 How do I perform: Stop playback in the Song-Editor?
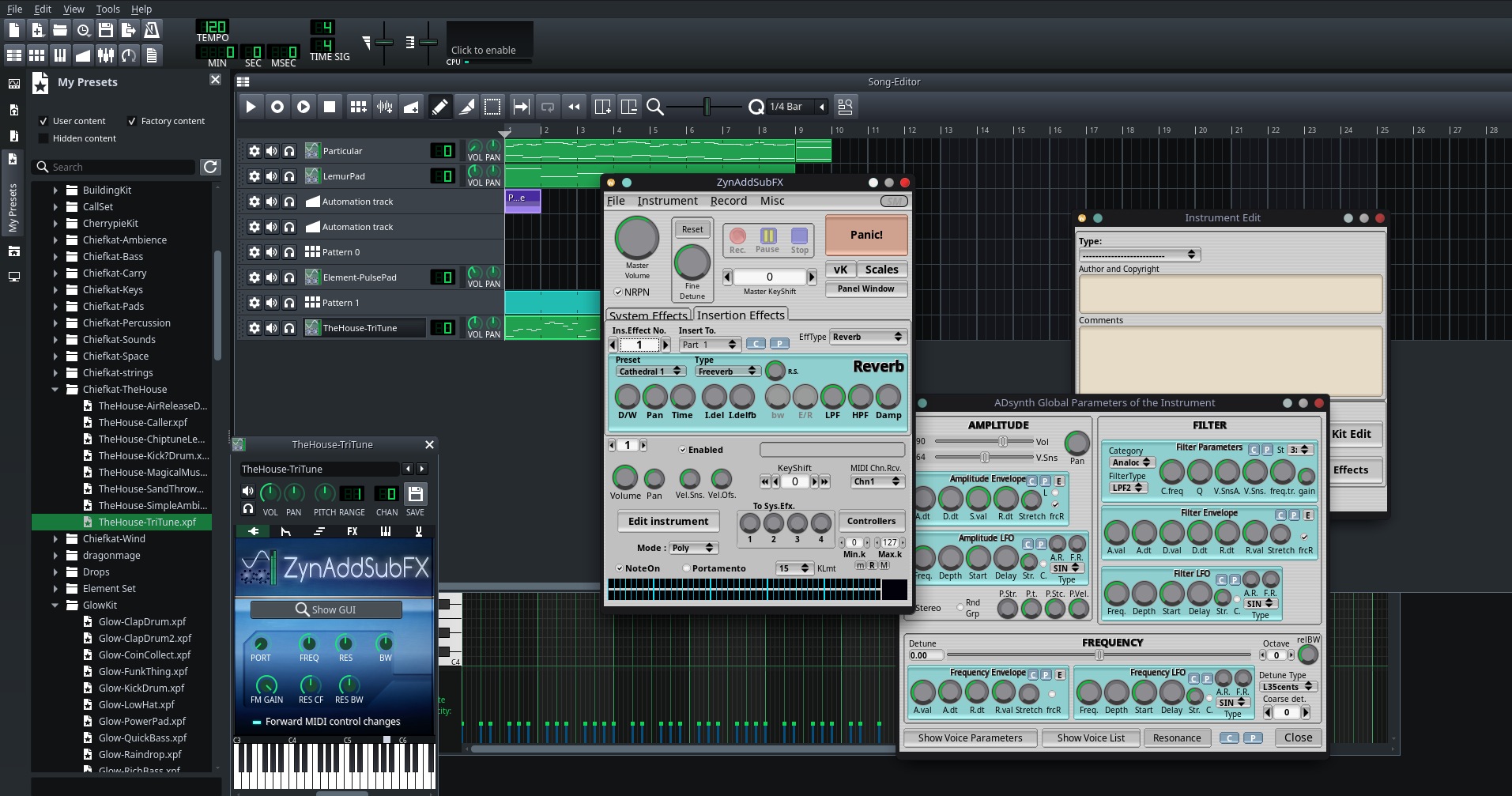[330, 107]
